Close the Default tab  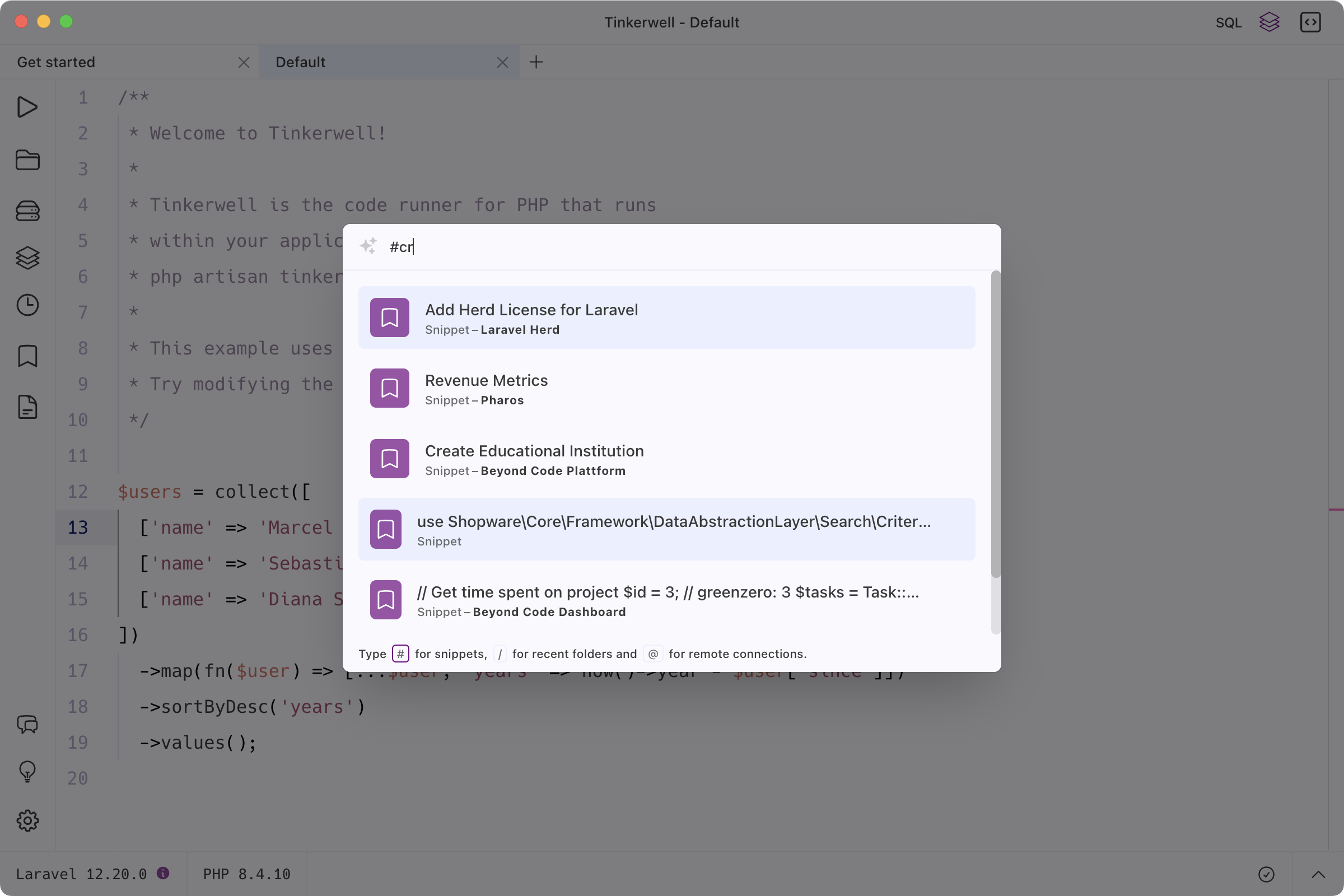(x=502, y=62)
